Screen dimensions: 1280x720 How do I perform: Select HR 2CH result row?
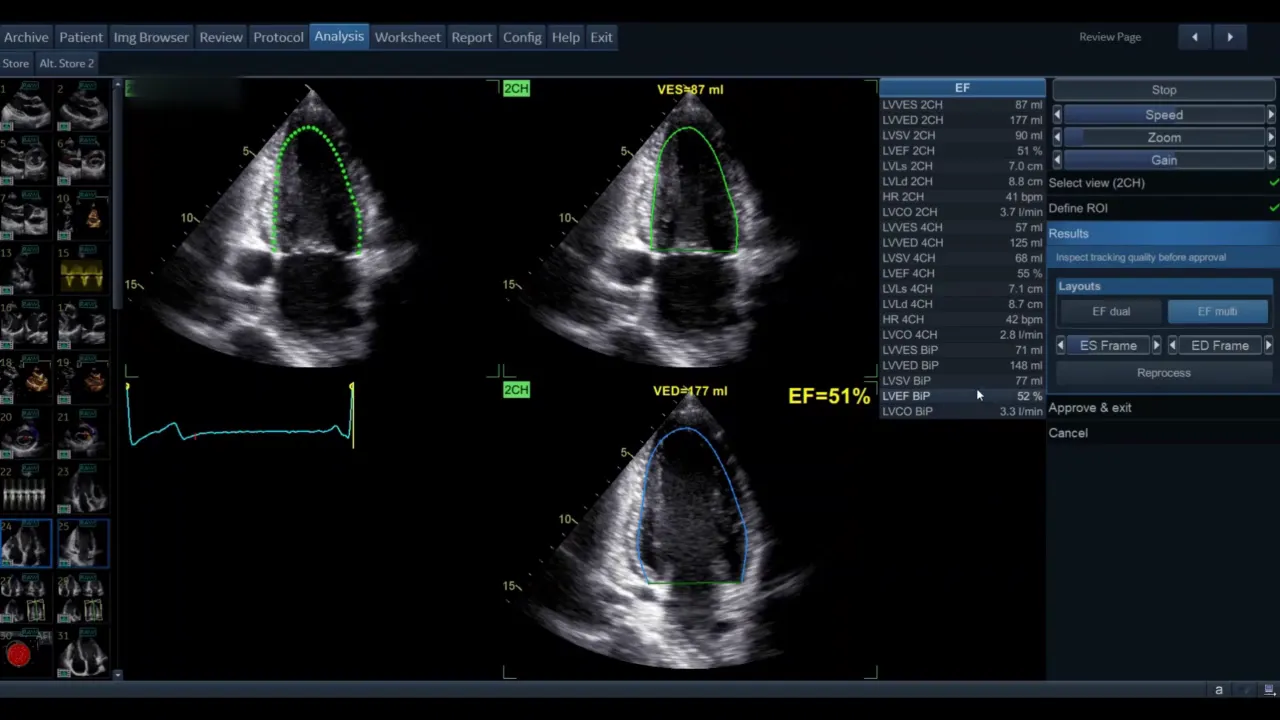pos(962,197)
